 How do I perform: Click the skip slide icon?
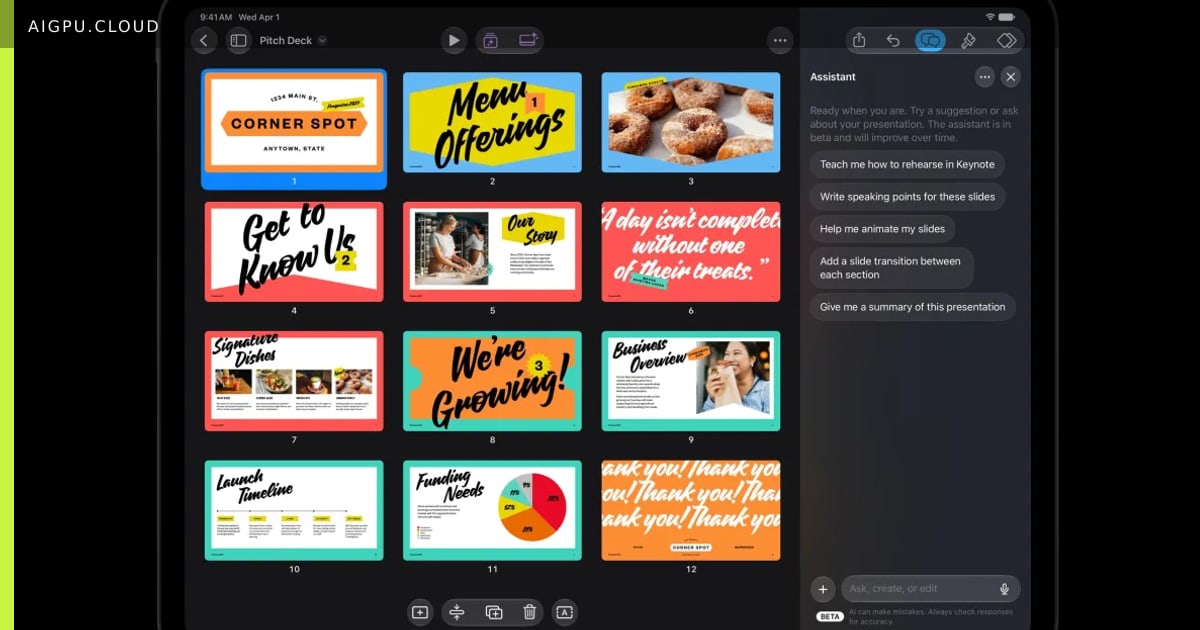[x=457, y=612]
